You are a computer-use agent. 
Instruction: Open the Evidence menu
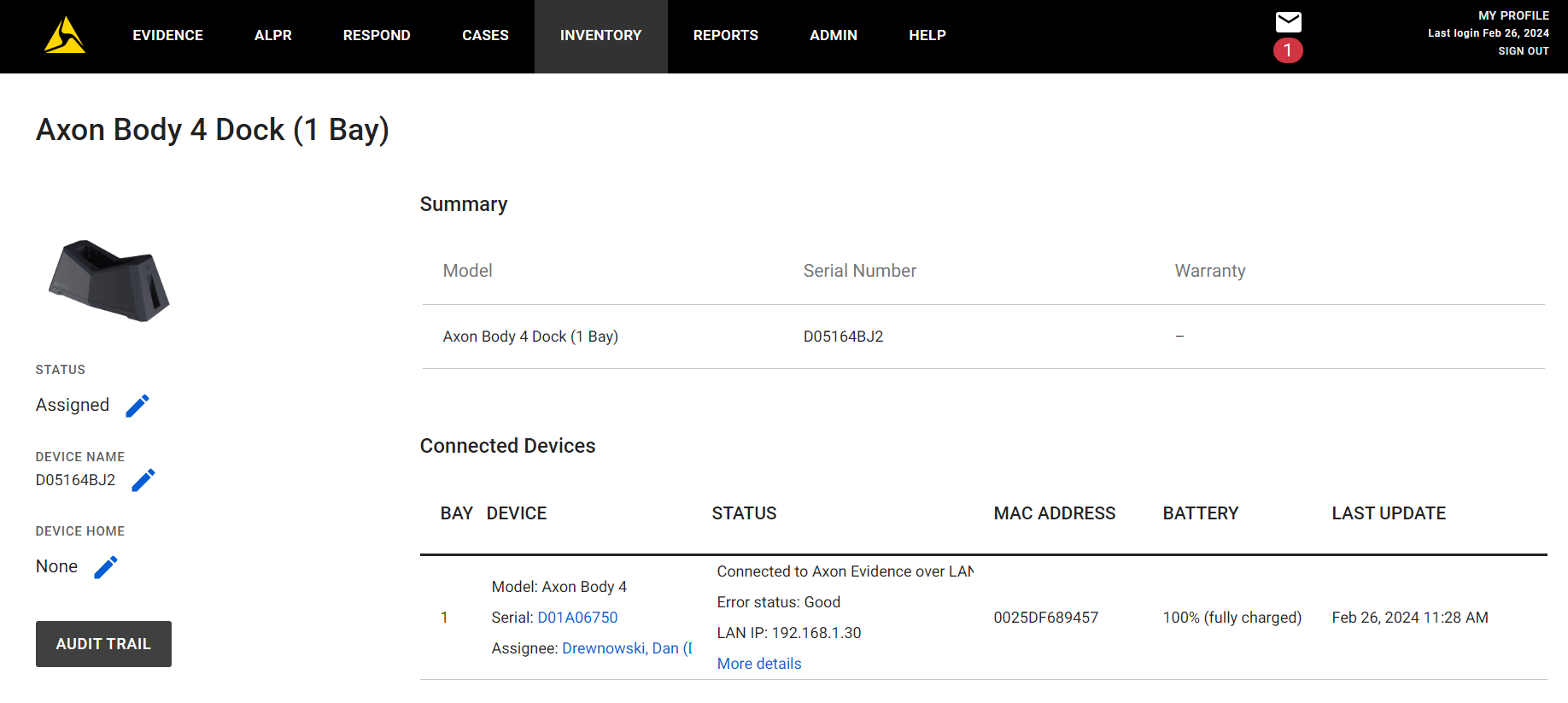click(167, 36)
